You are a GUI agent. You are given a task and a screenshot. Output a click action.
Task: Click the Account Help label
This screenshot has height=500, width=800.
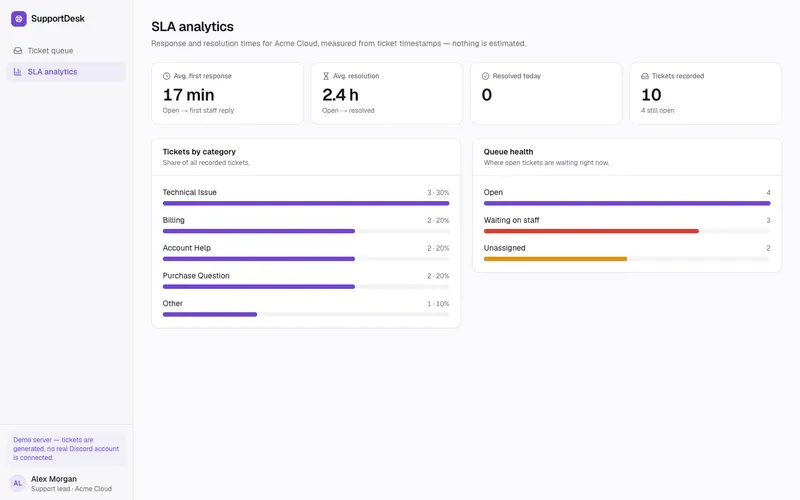186,248
